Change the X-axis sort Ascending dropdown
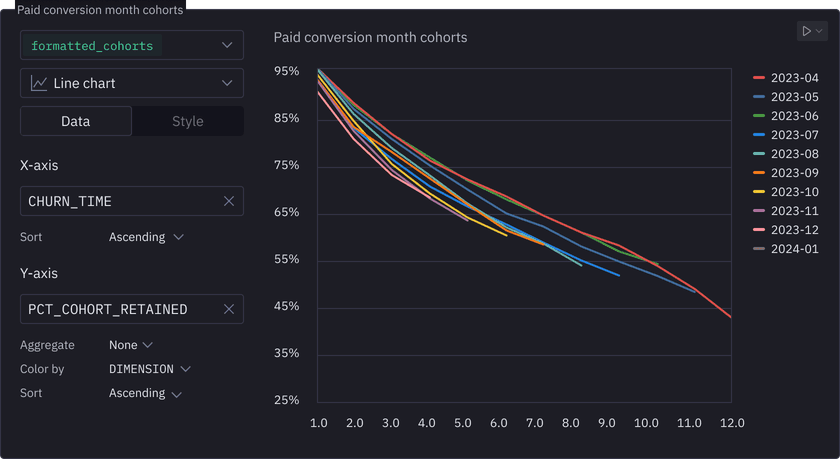 coord(146,237)
